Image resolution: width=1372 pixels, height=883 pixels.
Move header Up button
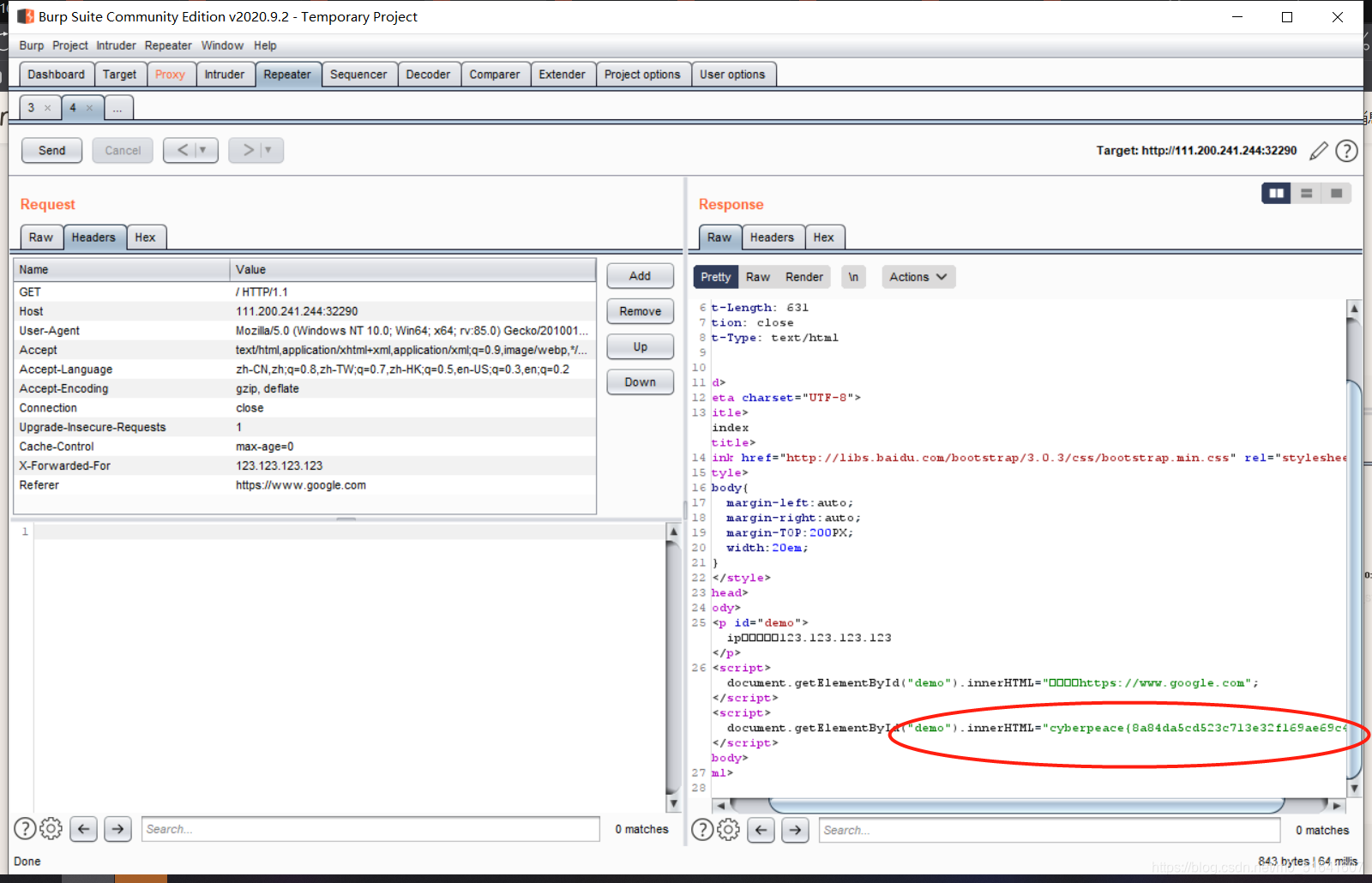pos(640,346)
